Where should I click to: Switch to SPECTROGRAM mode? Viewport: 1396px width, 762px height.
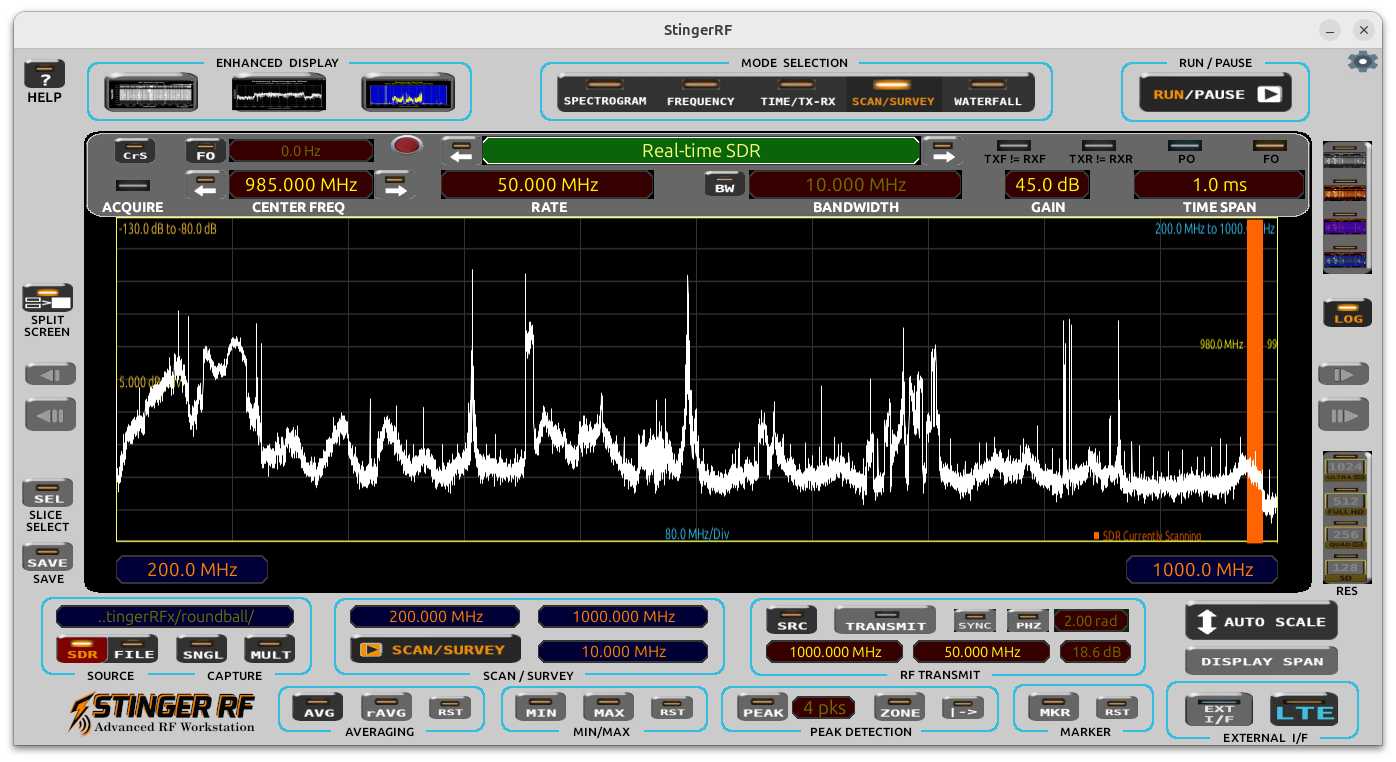tap(605, 94)
